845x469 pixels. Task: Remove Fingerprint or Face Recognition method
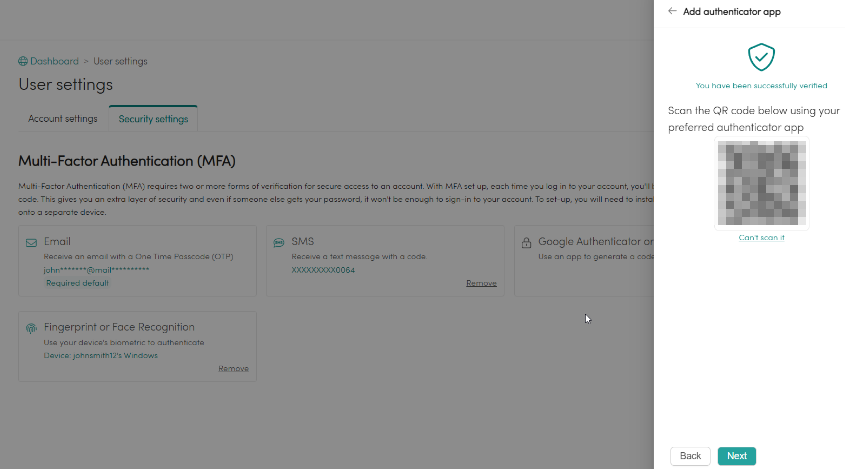233,369
